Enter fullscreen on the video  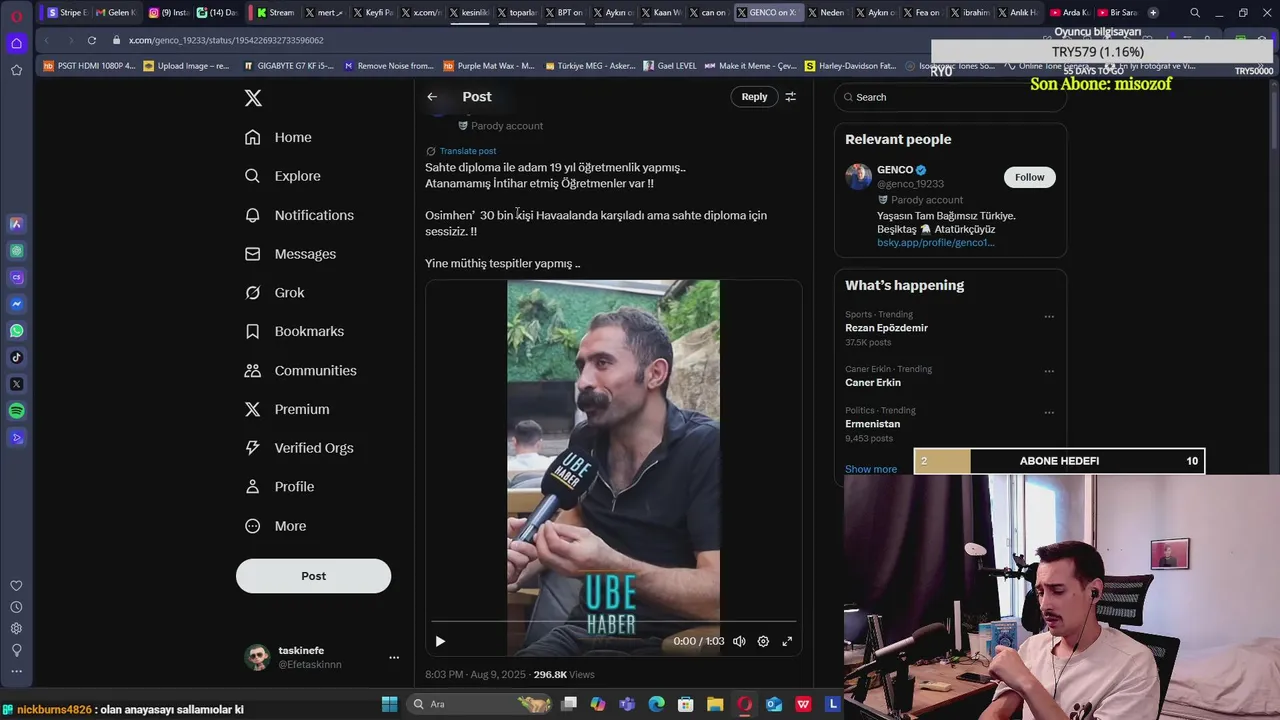(x=787, y=641)
